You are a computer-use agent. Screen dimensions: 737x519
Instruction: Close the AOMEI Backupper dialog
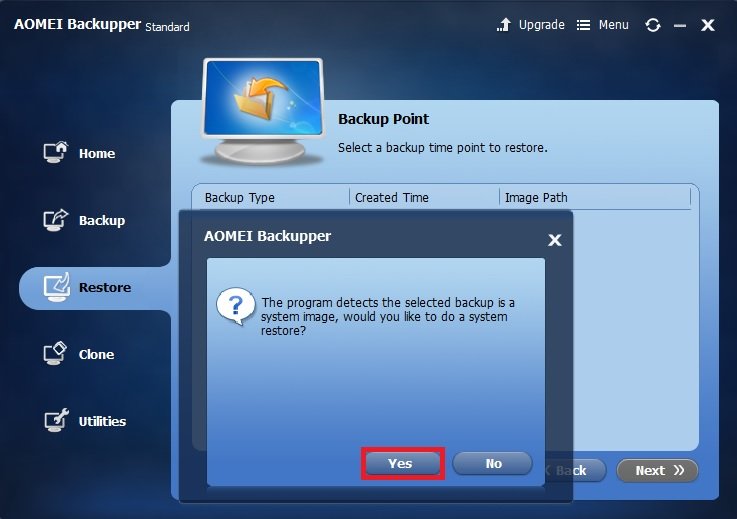[x=555, y=240]
